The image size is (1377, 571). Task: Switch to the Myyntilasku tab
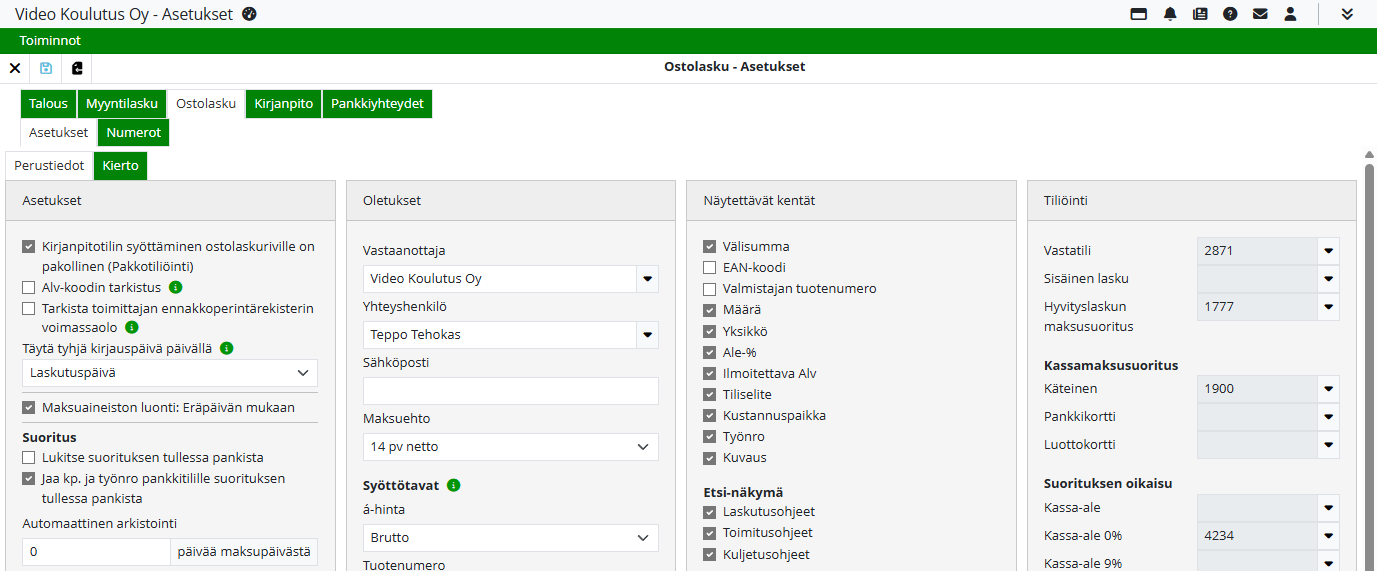click(122, 104)
